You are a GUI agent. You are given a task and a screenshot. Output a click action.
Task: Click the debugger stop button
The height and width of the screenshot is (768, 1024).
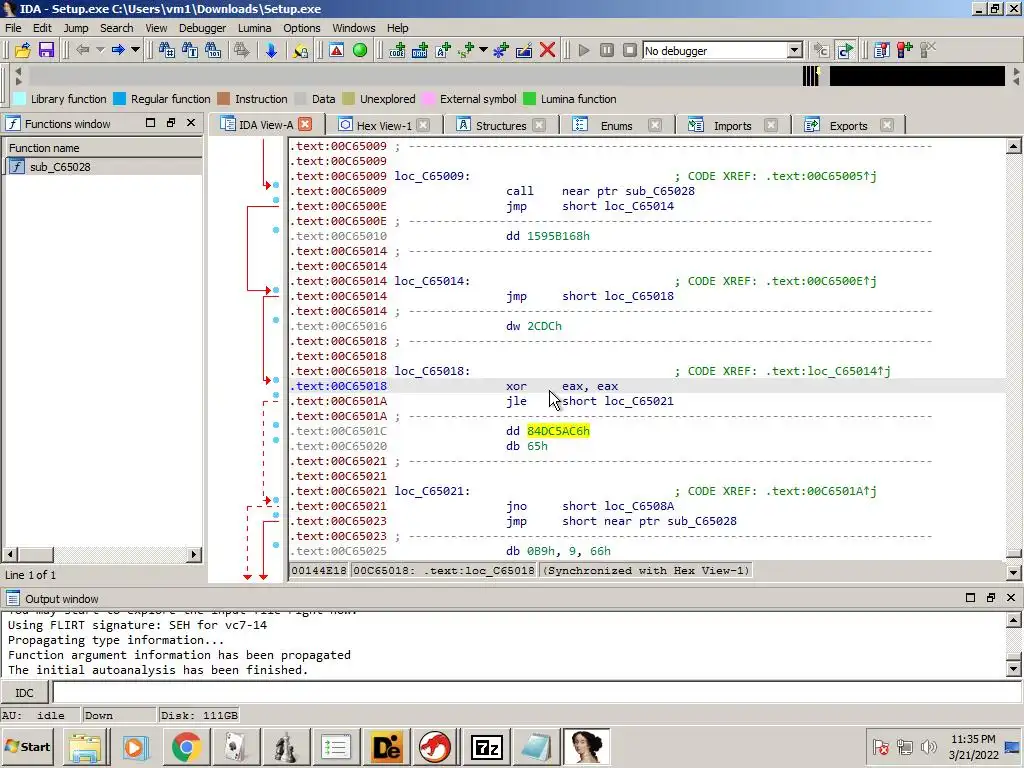(x=630, y=50)
